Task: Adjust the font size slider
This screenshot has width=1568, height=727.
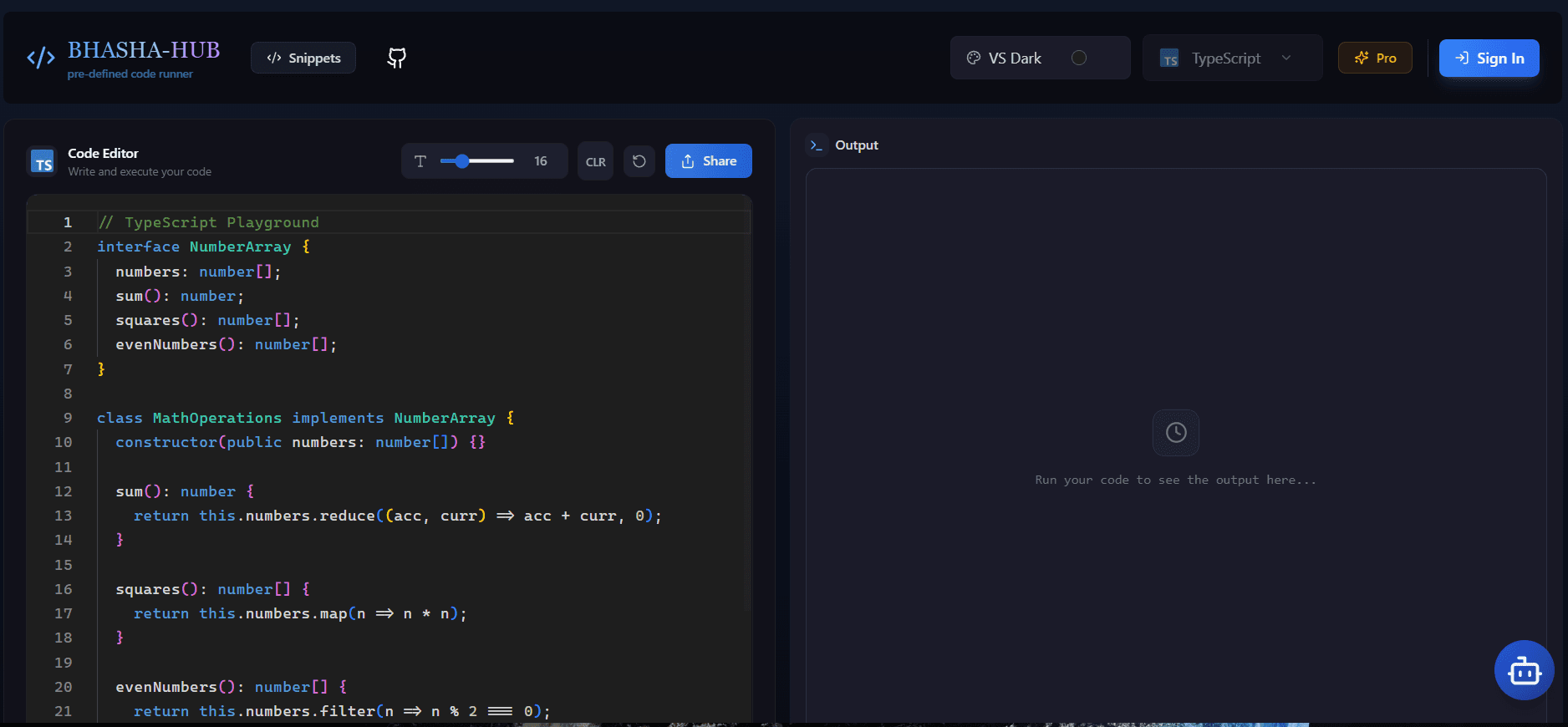Action: point(477,161)
